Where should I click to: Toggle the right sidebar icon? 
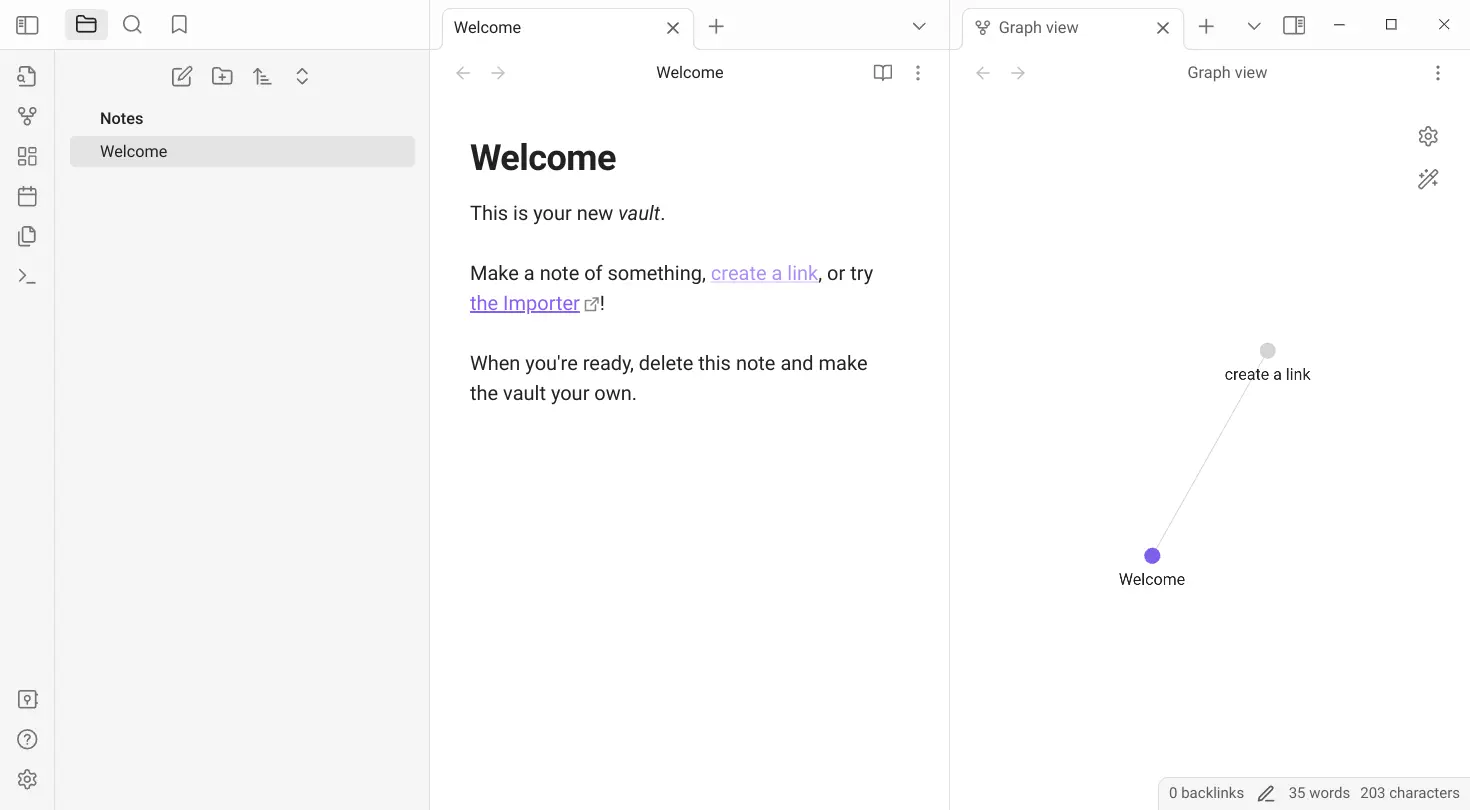click(x=1294, y=26)
